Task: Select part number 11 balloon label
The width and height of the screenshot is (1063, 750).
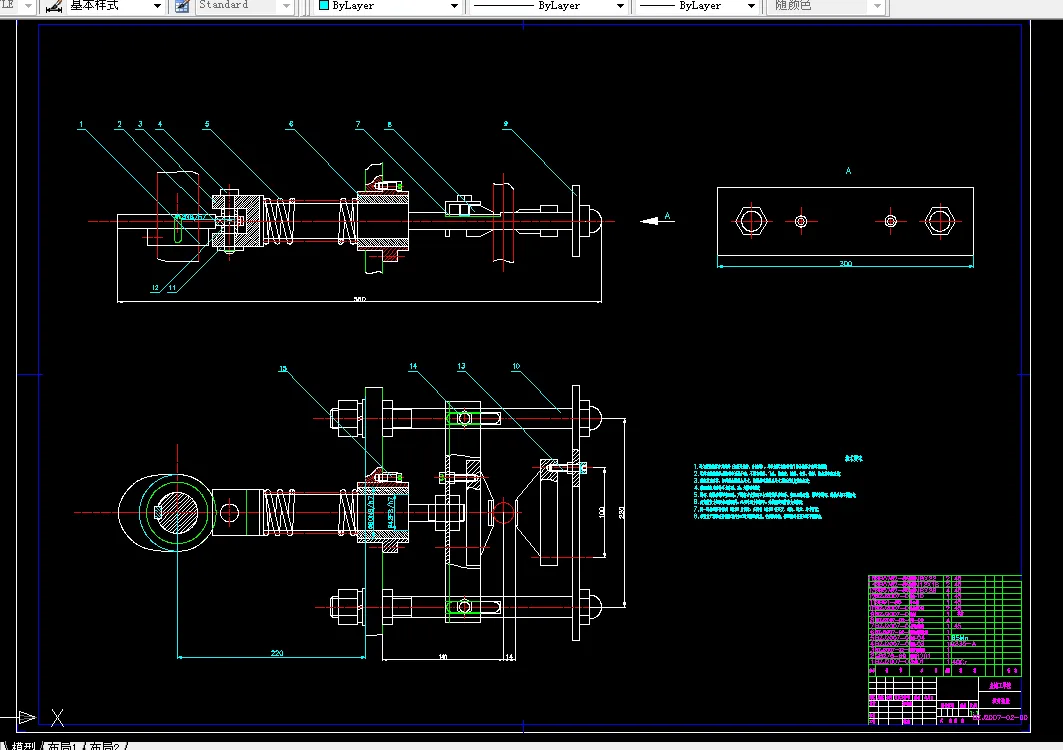Action: pyautogui.click(x=172, y=288)
